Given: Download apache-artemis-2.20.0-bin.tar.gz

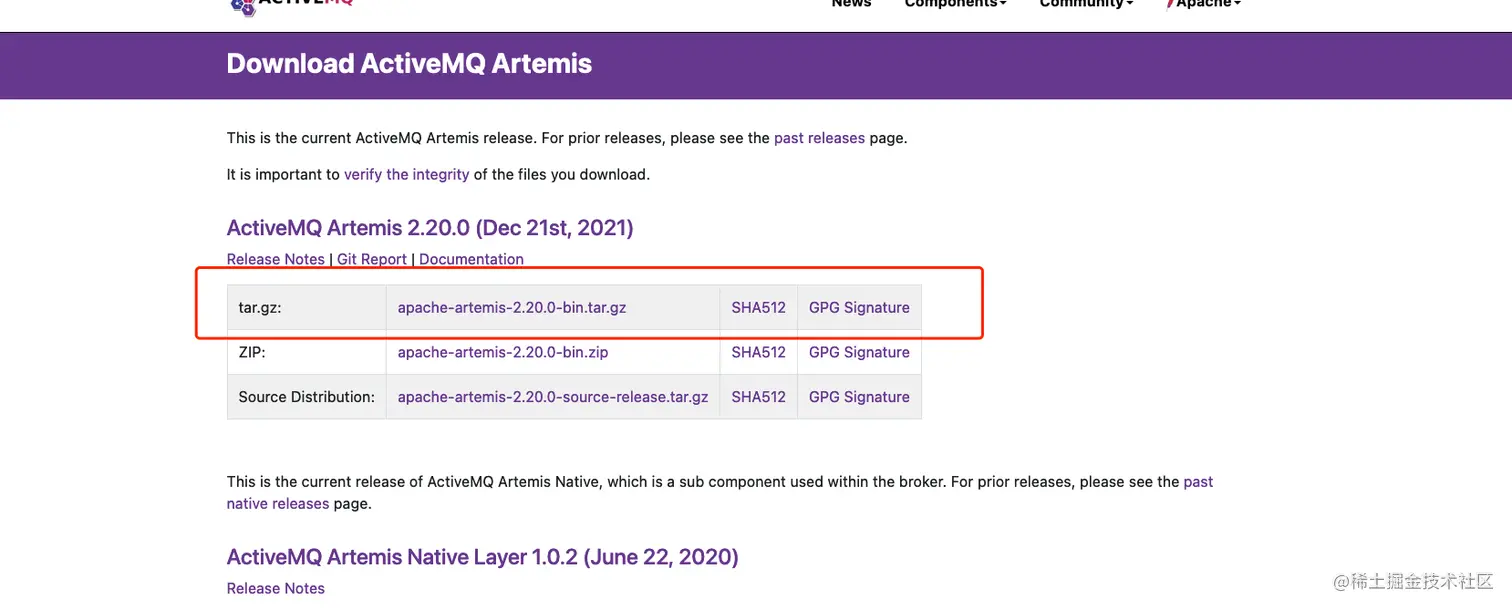Looking at the screenshot, I should tap(512, 308).
